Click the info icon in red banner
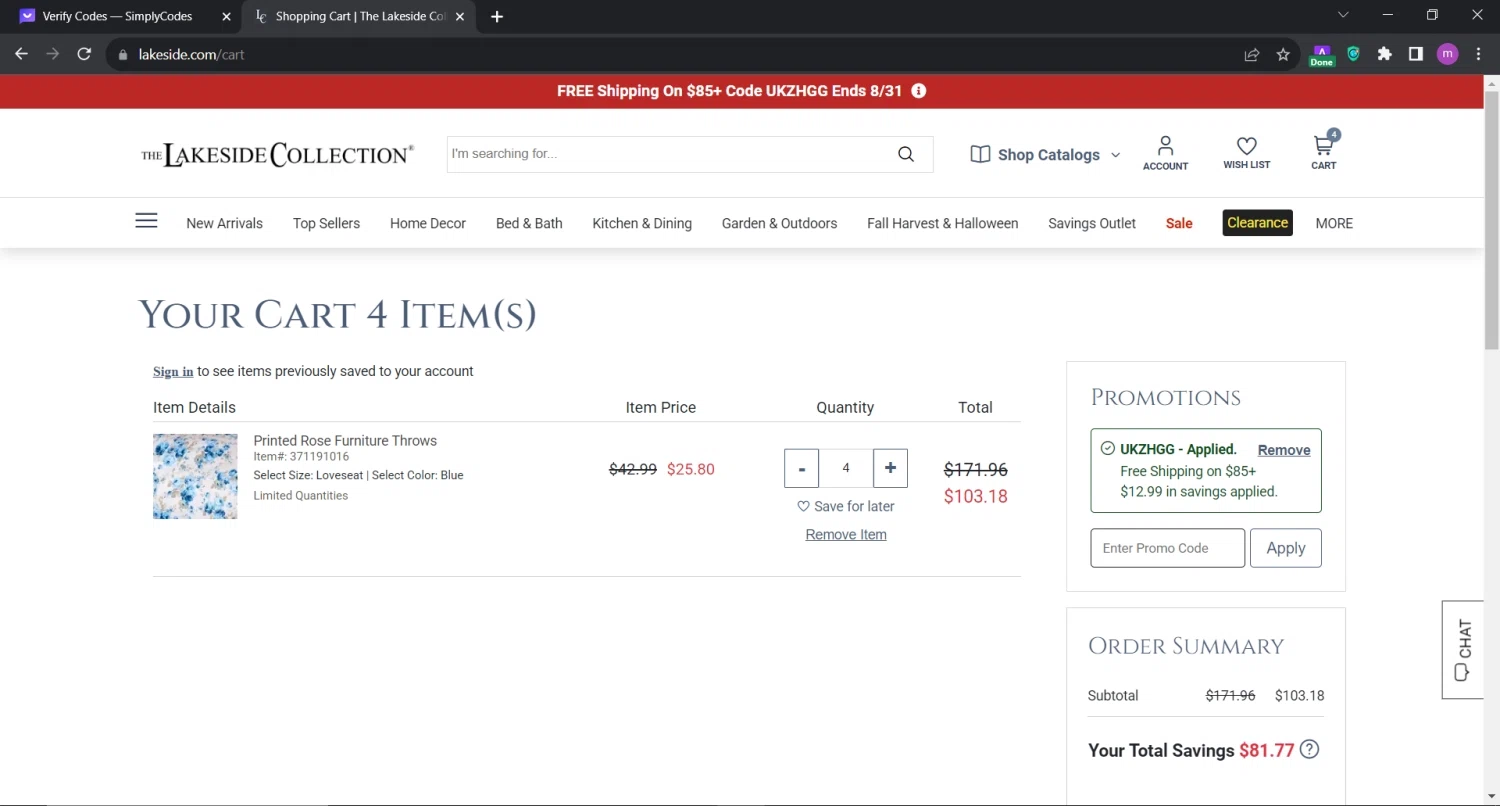1500x806 pixels. 919,91
